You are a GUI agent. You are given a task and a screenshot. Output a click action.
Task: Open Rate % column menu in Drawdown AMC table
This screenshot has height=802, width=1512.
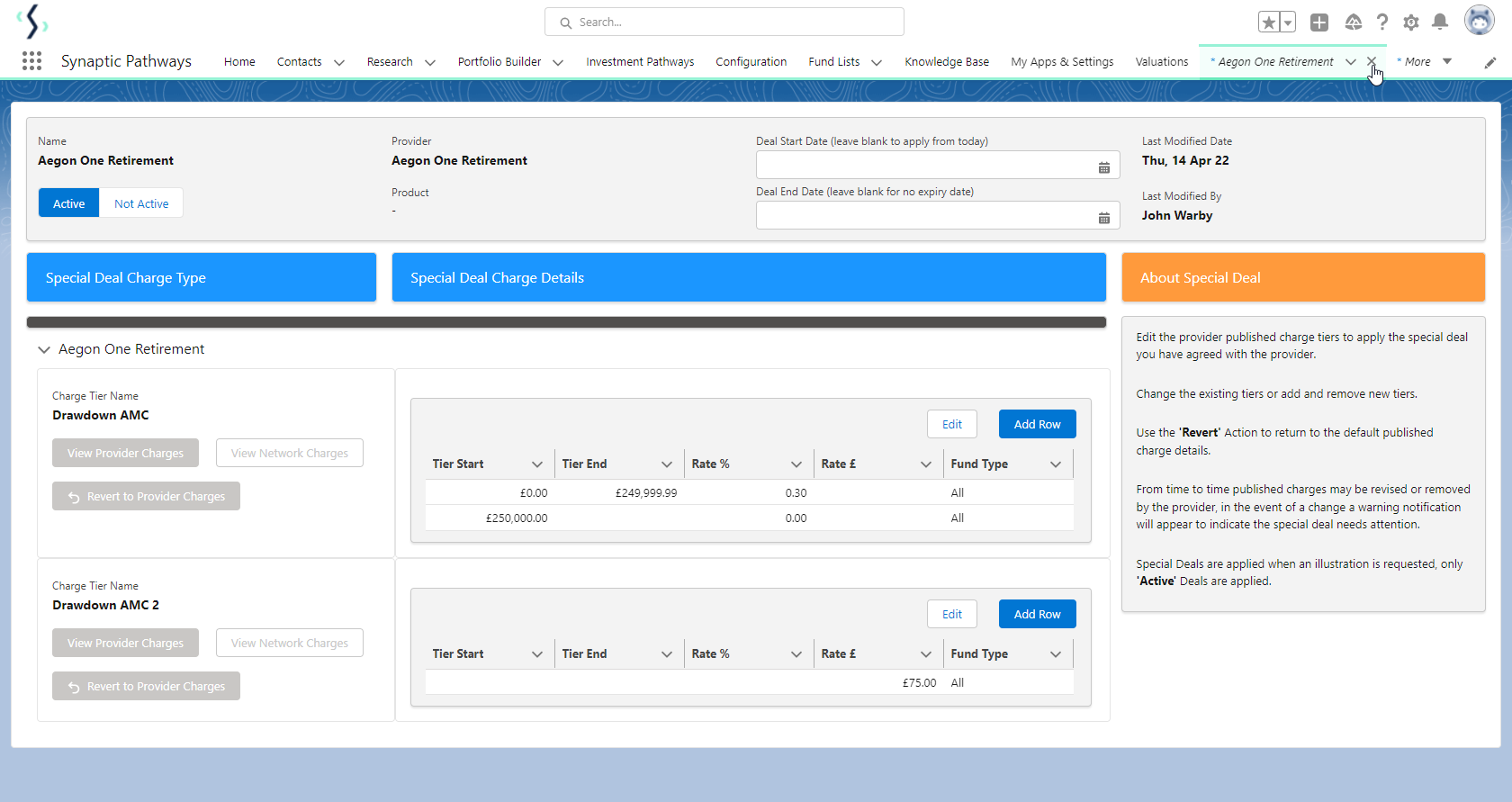(796, 464)
